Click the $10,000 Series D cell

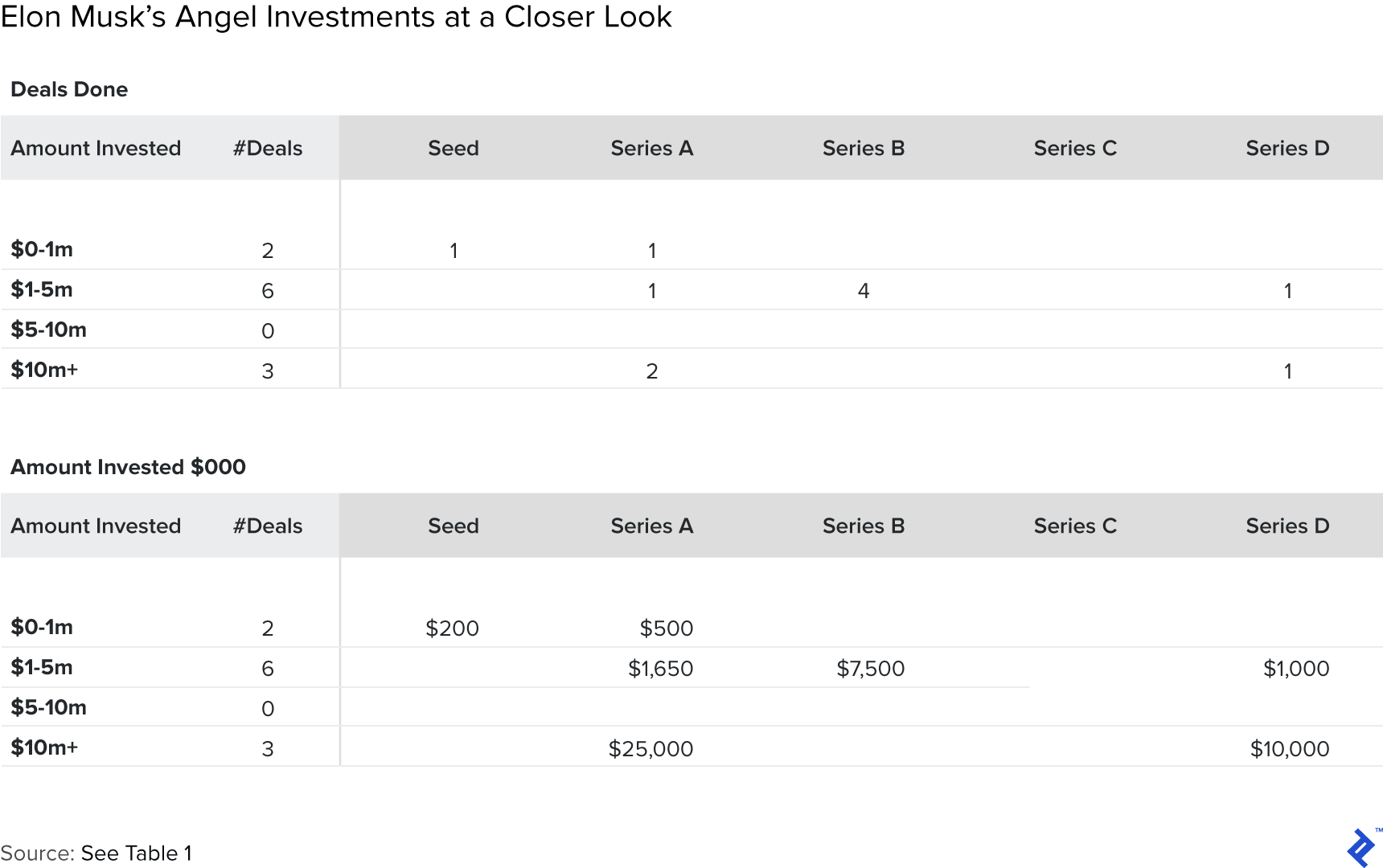1289,749
